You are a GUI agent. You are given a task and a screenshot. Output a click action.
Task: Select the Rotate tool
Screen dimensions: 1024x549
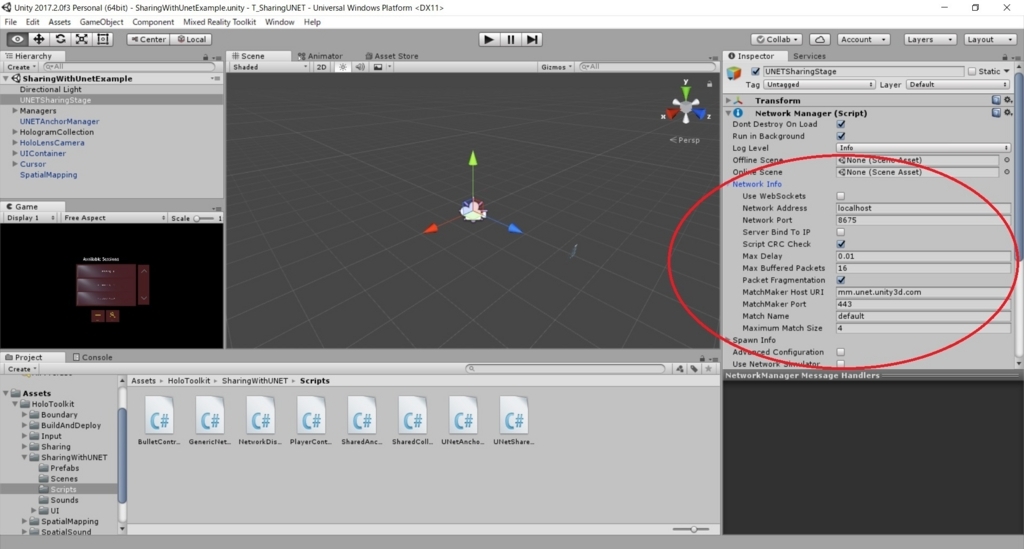(x=60, y=39)
